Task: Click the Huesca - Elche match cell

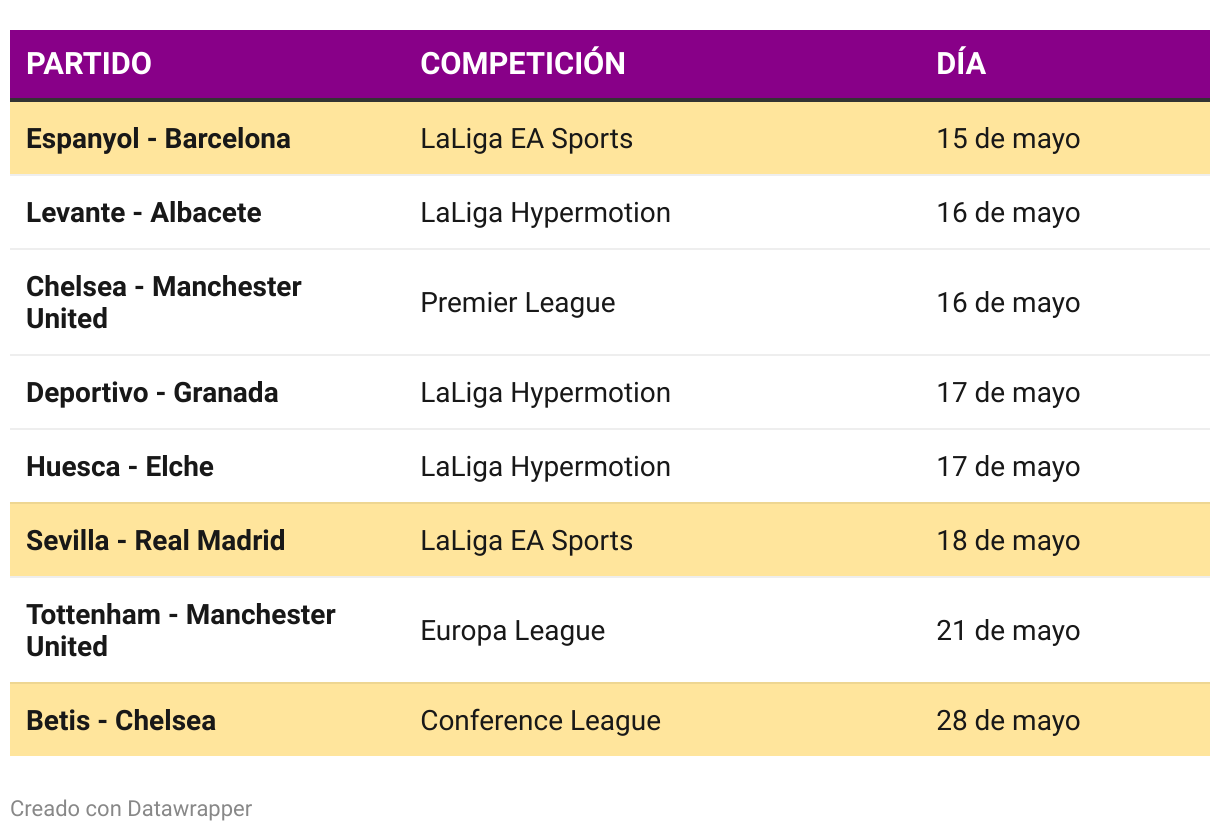Action: pos(120,467)
